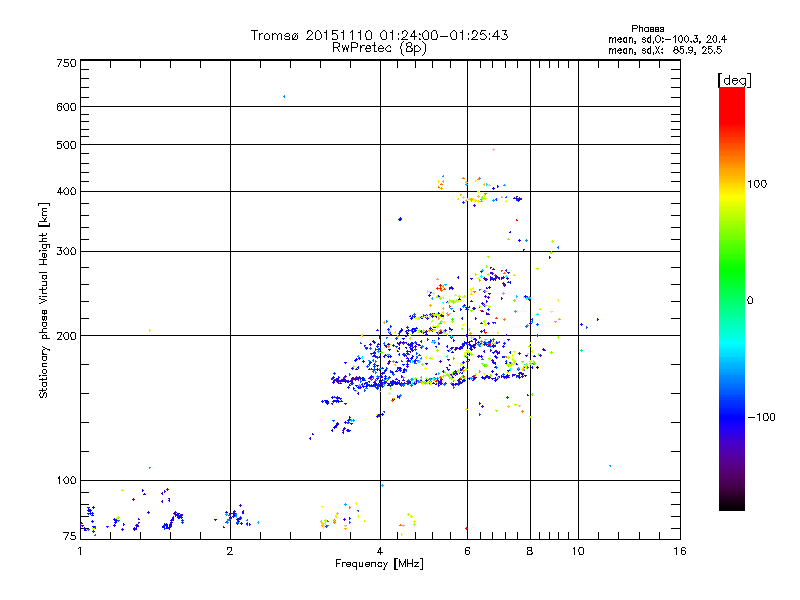Click the plot title 'Tromsø 20151110 01:24:00-01:25:43'
Image resolution: width=800 pixels, height=600 pixels.
(x=379, y=35)
